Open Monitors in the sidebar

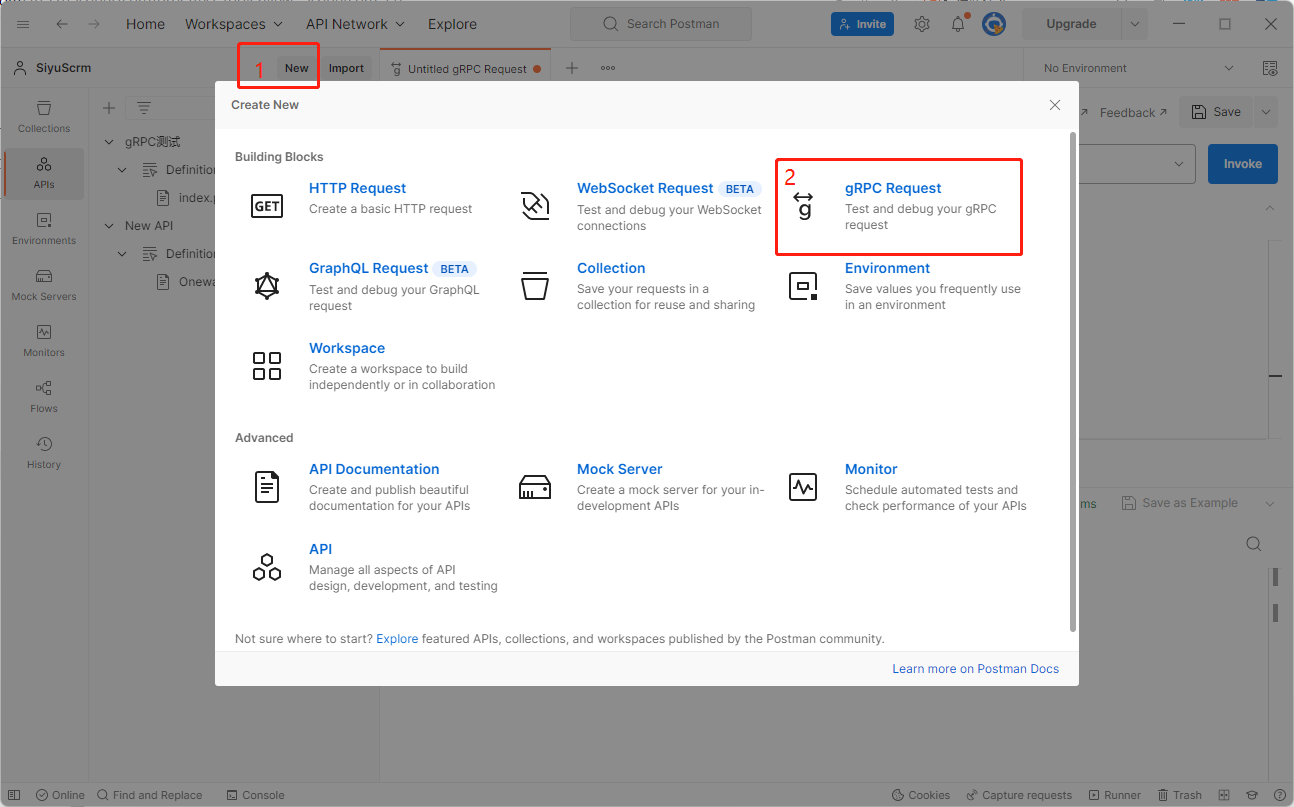(x=44, y=340)
